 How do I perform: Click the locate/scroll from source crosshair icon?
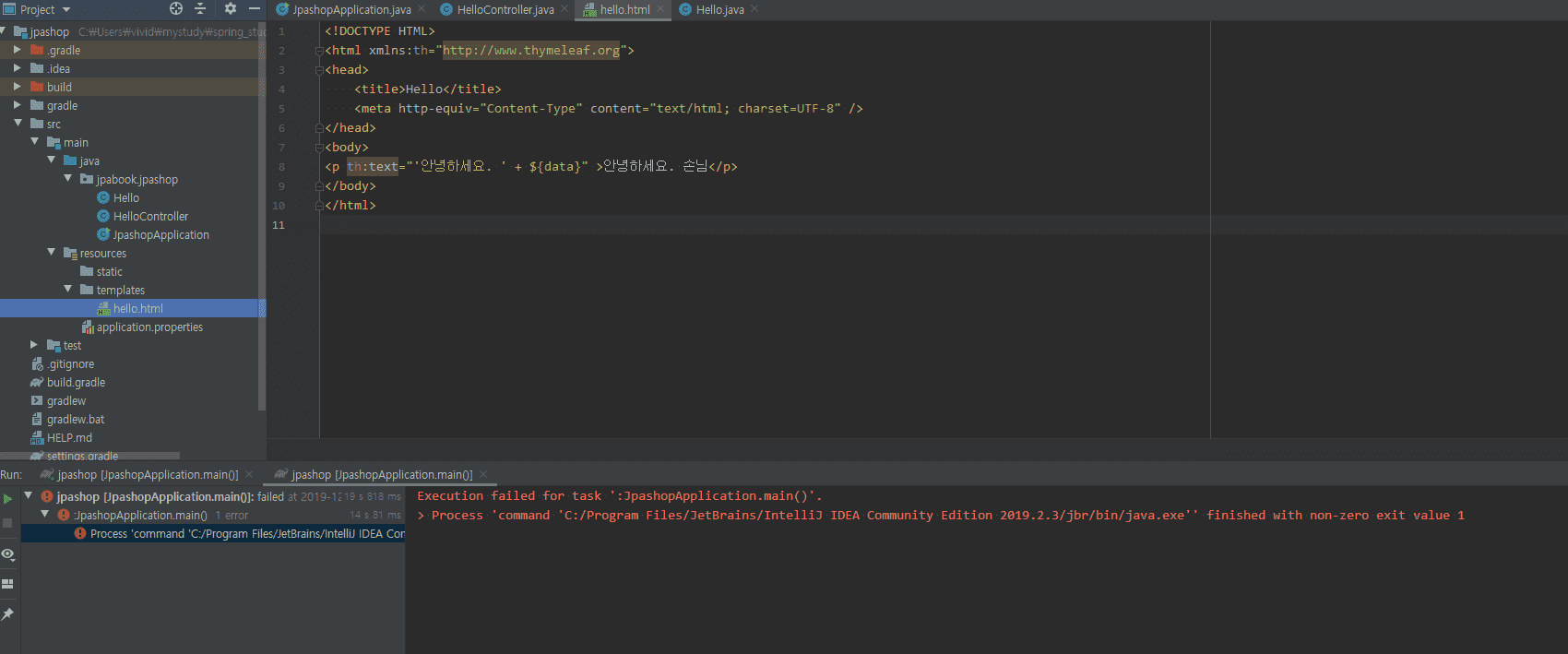176,9
